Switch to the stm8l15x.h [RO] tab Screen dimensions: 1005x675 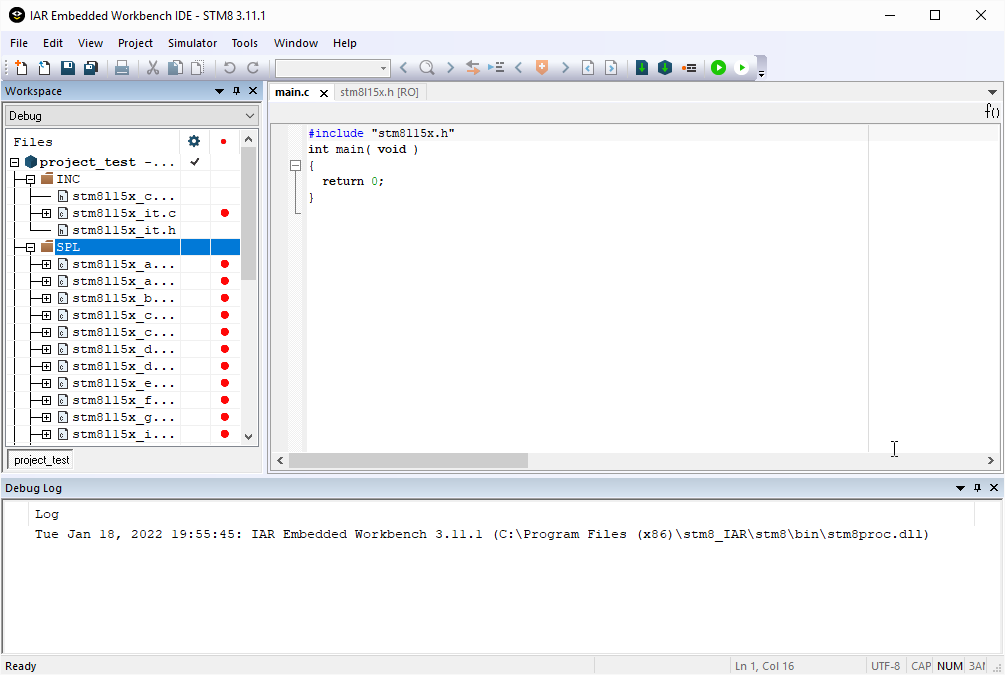379,92
